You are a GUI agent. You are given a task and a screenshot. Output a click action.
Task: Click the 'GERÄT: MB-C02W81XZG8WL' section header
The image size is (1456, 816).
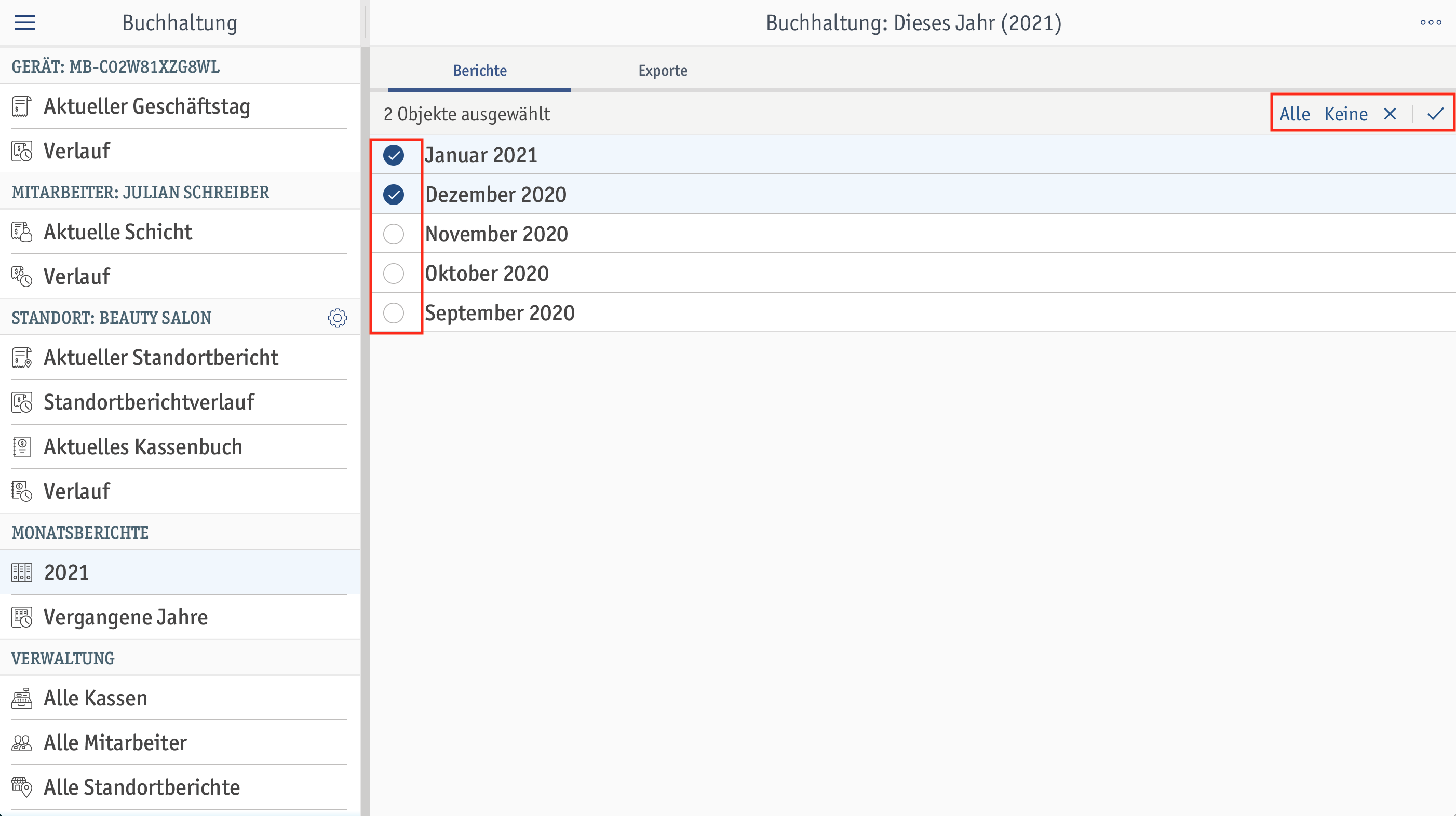[116, 66]
